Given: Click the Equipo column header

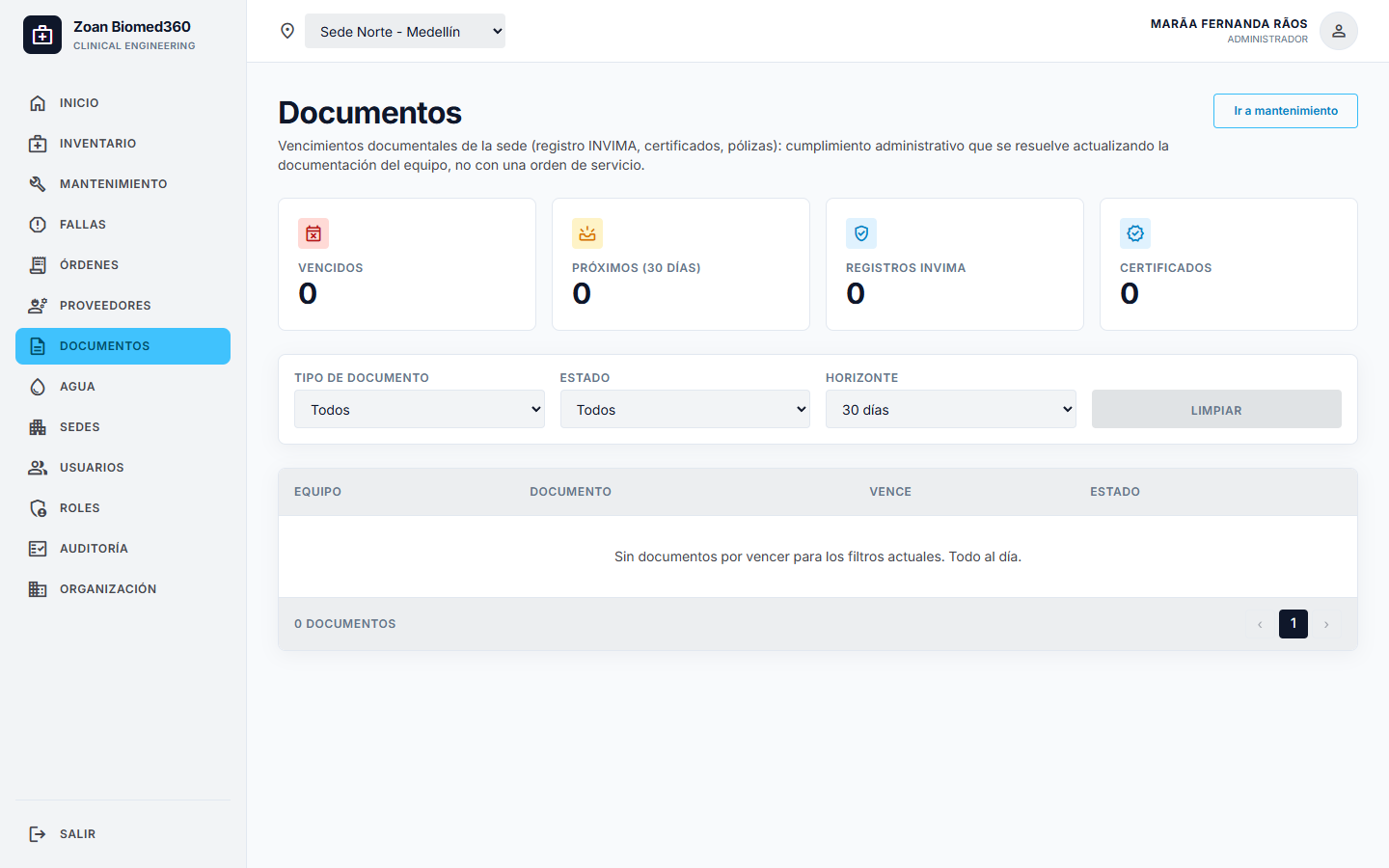Looking at the screenshot, I should pos(317,492).
